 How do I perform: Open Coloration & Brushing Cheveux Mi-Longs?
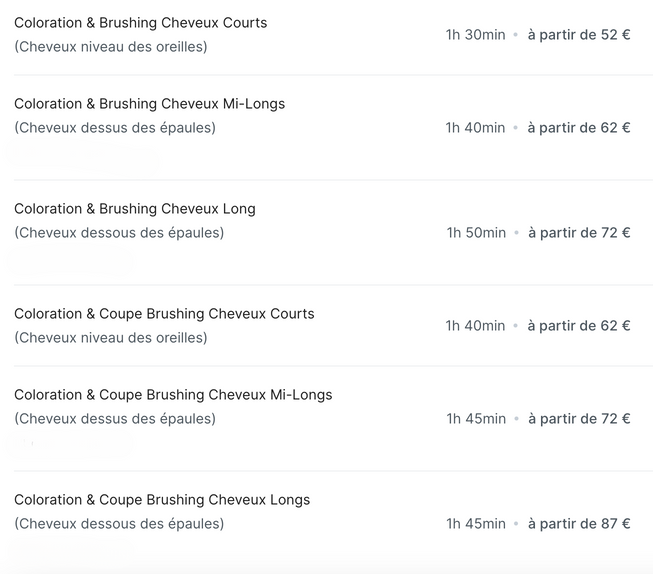tap(150, 103)
